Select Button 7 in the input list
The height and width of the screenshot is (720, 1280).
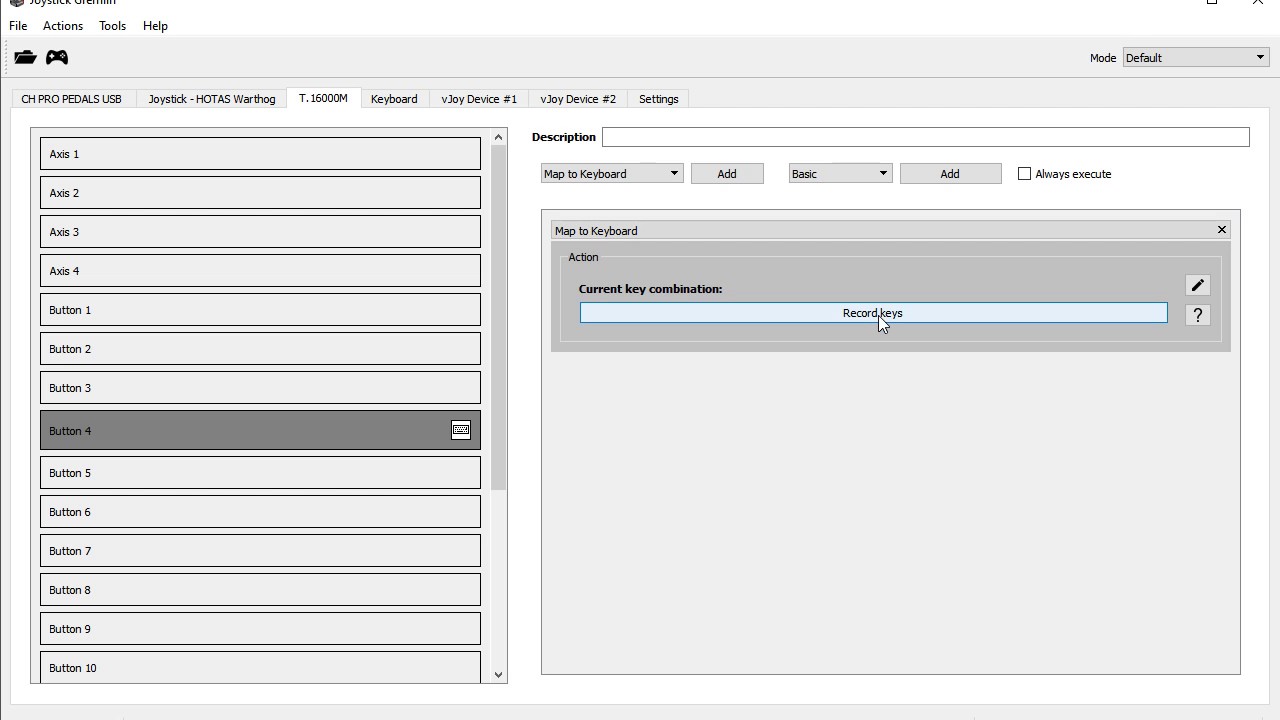pos(260,551)
